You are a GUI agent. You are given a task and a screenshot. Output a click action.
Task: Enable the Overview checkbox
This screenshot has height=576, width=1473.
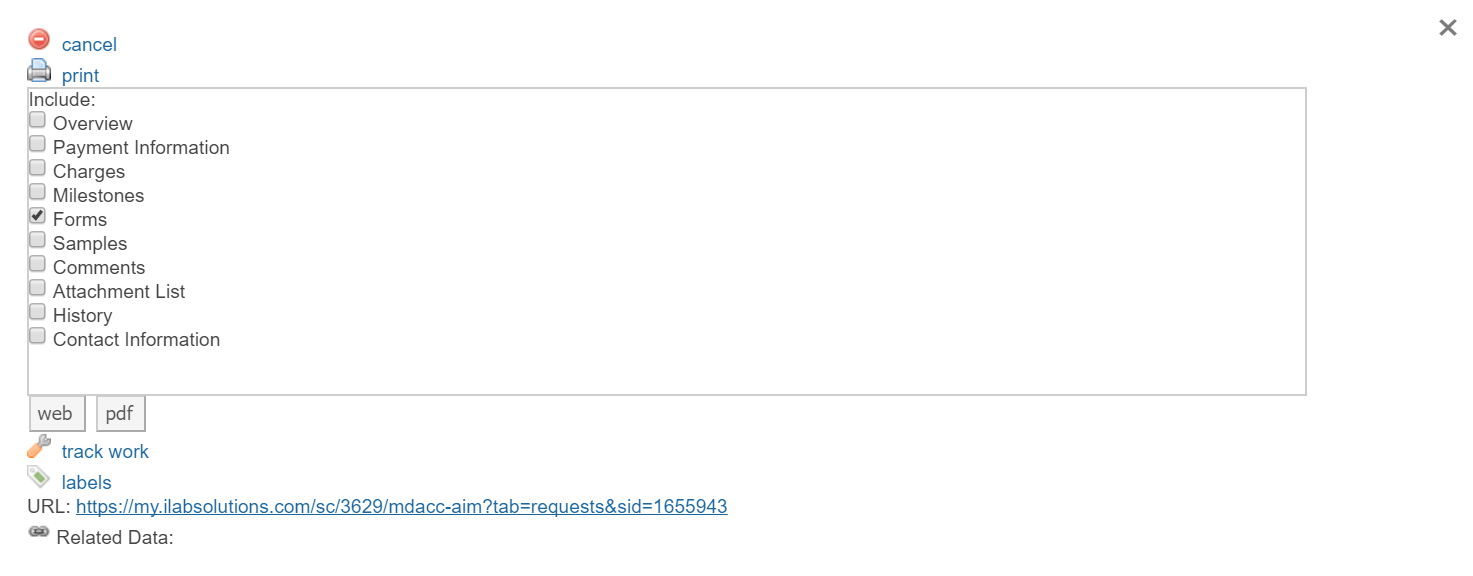37,120
